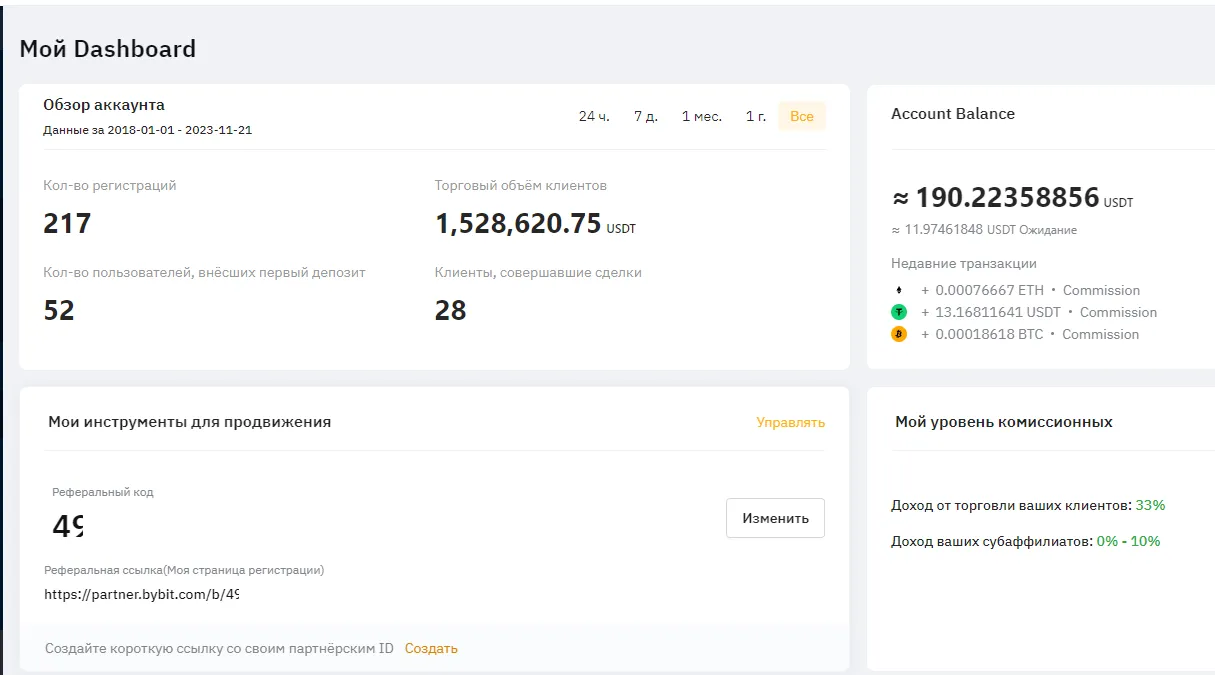Select the "7 д." time filter
Viewport: 1215px width, 675px height.
pyautogui.click(x=646, y=115)
